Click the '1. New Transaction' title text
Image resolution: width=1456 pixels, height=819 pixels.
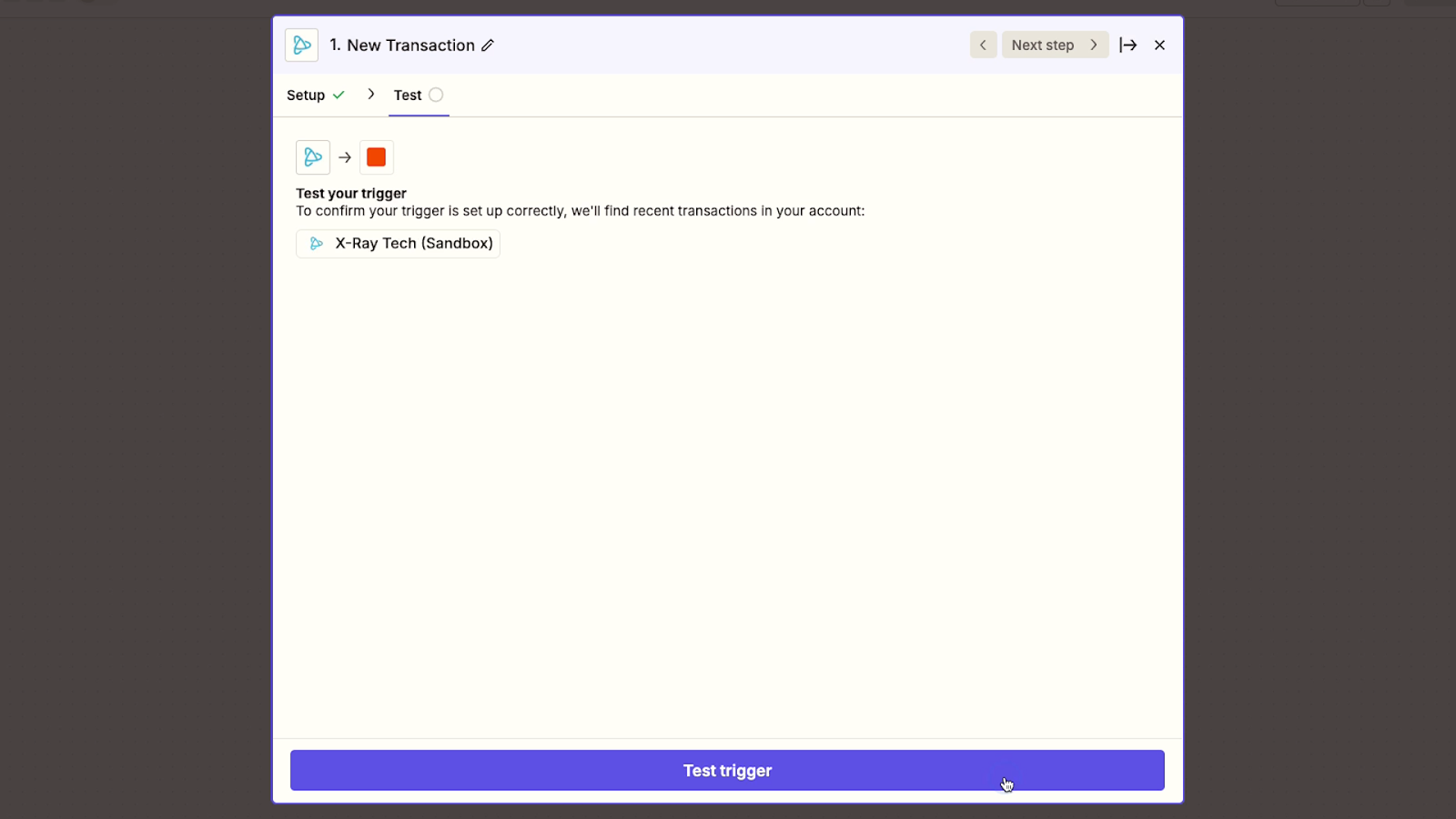pyautogui.click(x=402, y=45)
